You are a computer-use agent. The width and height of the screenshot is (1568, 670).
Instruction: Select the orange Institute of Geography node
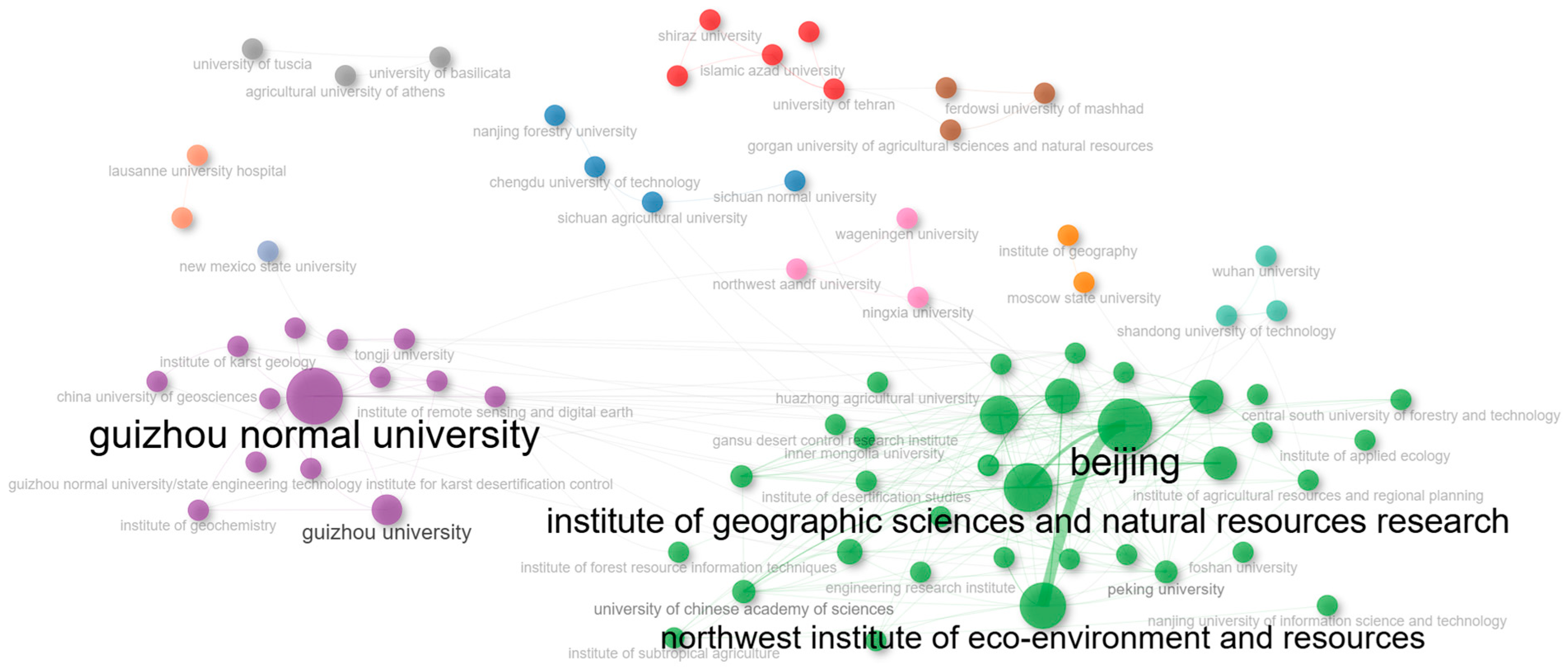tap(1068, 235)
